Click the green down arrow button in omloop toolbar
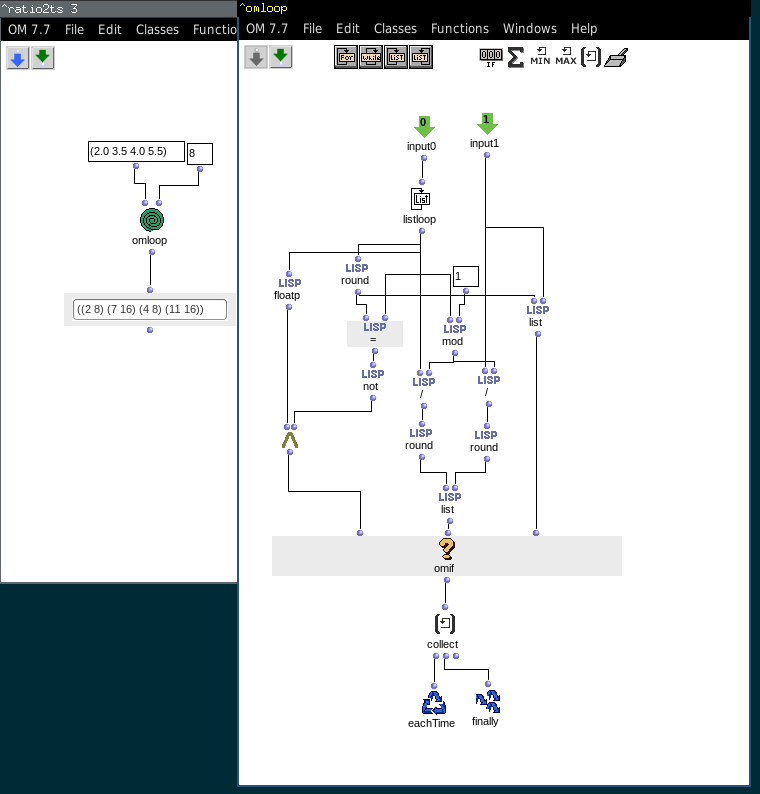Viewport: 760px width, 794px height. point(281,57)
